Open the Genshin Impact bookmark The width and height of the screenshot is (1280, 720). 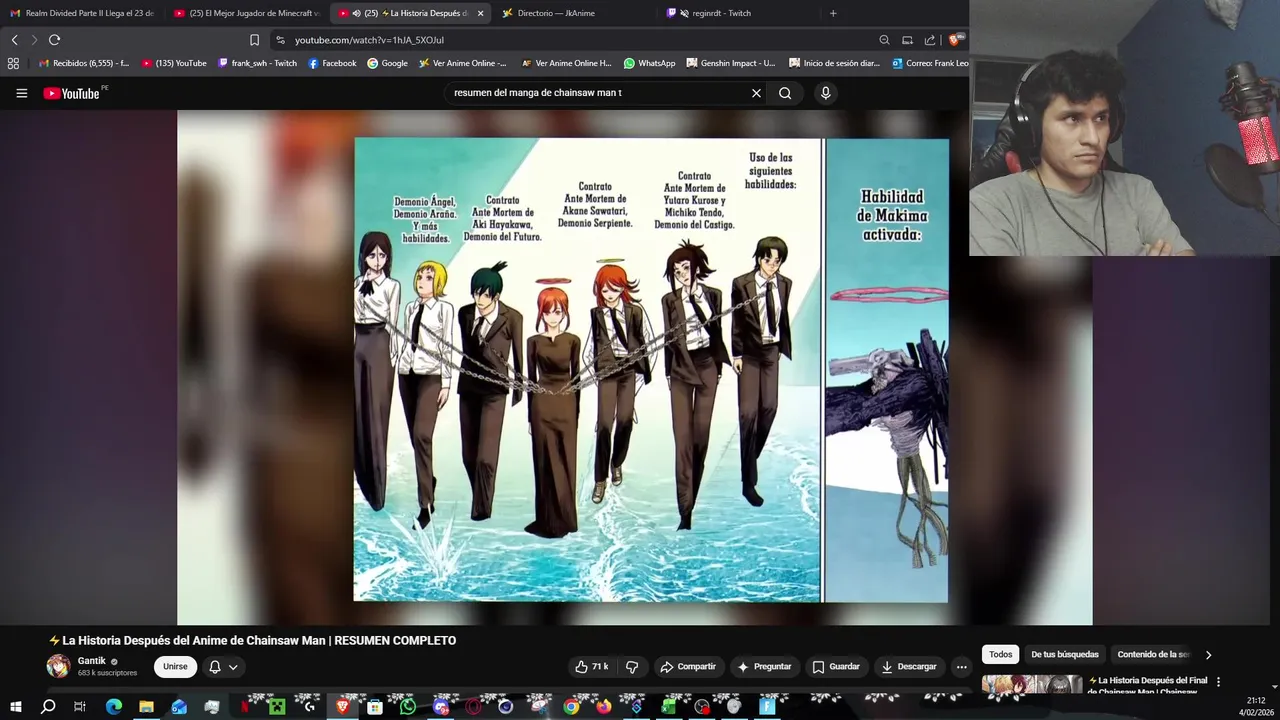click(x=730, y=63)
